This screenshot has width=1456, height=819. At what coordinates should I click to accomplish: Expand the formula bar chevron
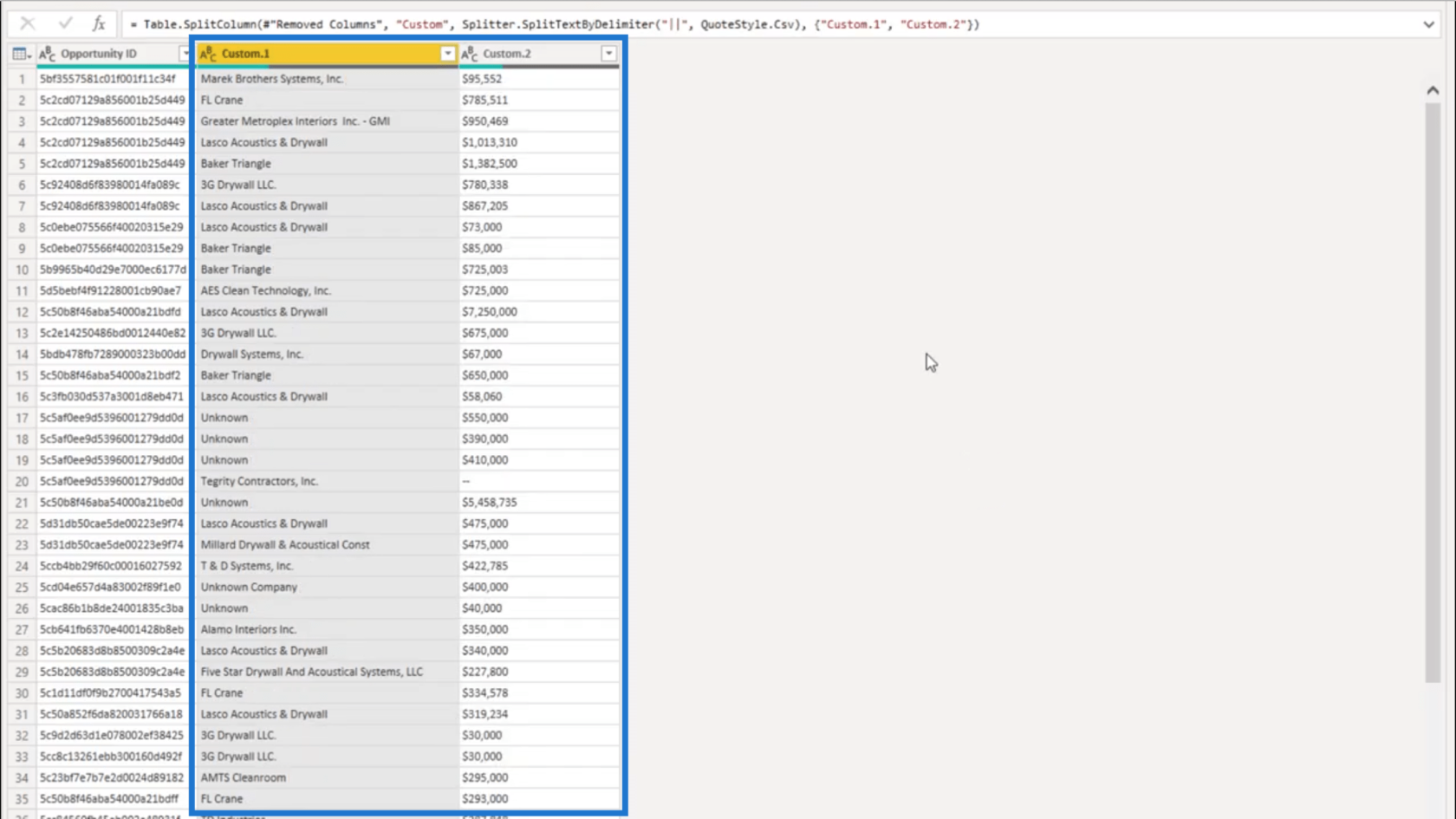(x=1428, y=24)
